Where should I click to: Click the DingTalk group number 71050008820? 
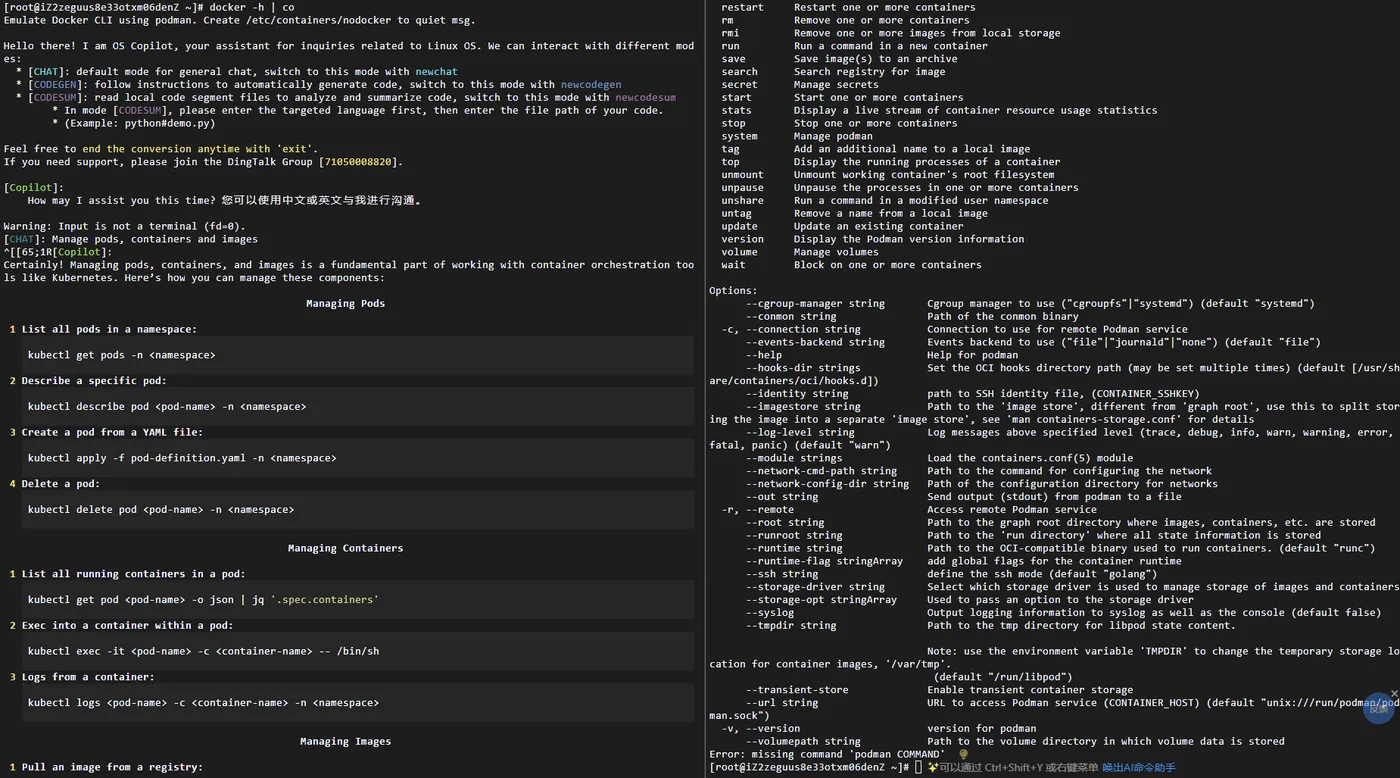(x=360, y=162)
